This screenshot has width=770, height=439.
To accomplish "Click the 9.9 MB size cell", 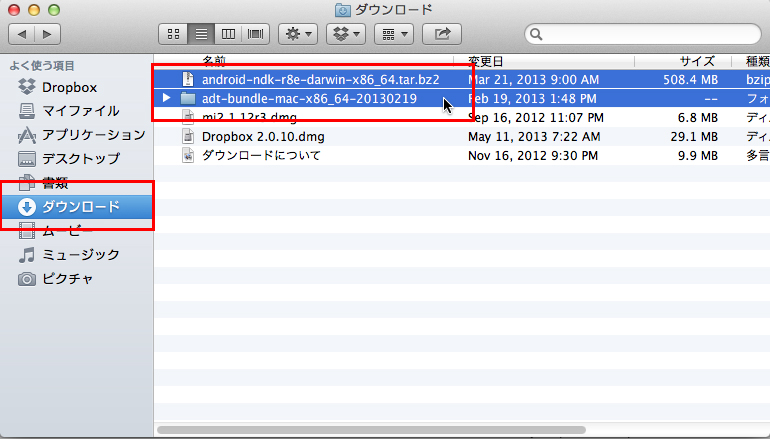I will point(698,156).
